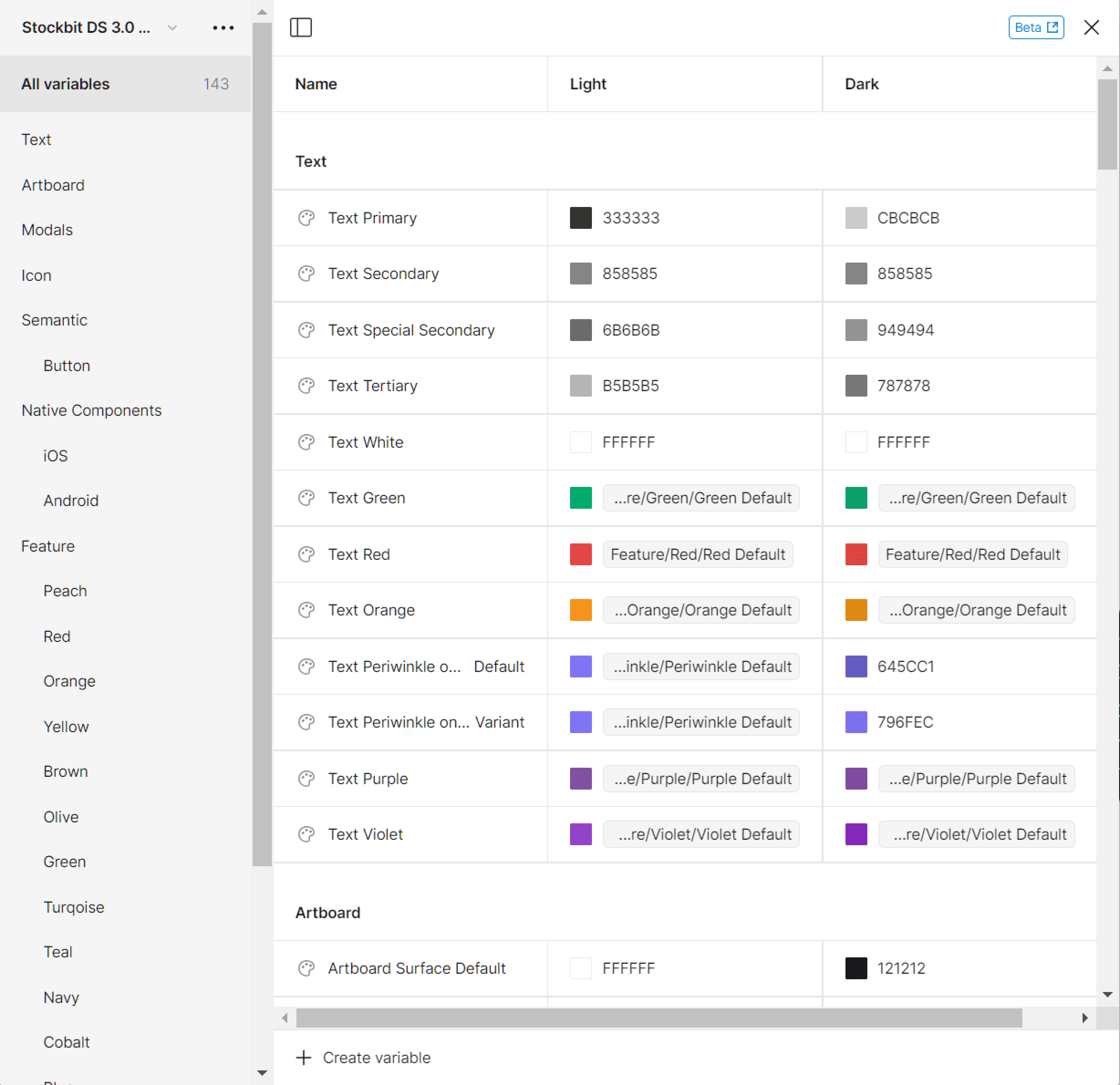Toggle the sidebar panel icon
This screenshot has height=1085, width=1120.
[x=301, y=27]
